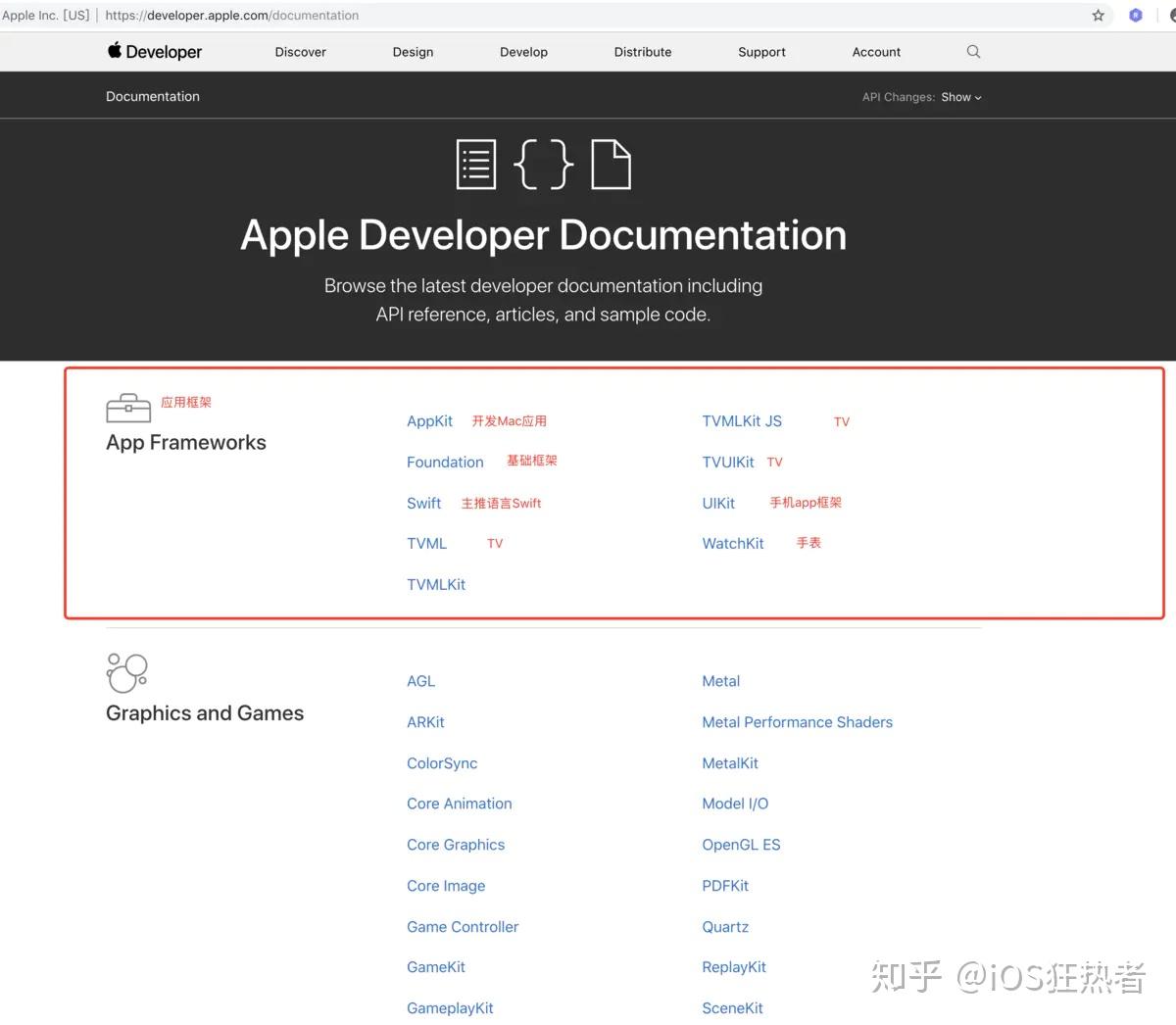Expand the API Changes Show dropdown

coord(960,97)
